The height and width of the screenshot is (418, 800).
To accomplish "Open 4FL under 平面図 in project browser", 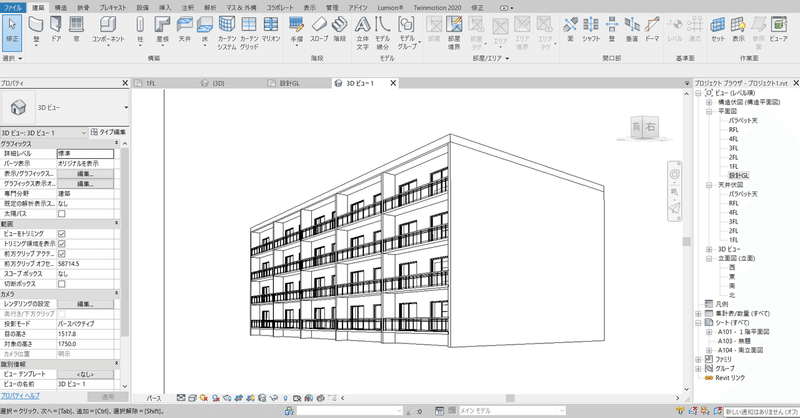I will coord(733,139).
